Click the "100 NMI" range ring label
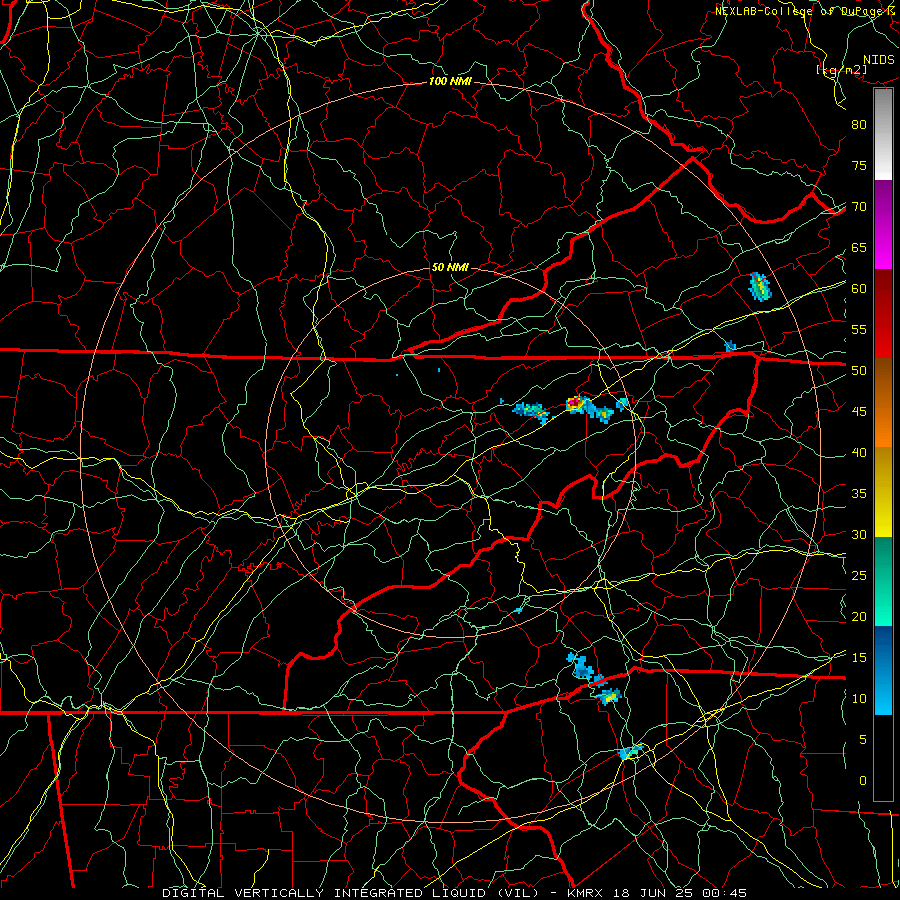Screen dimensions: 900x900 pyautogui.click(x=450, y=82)
